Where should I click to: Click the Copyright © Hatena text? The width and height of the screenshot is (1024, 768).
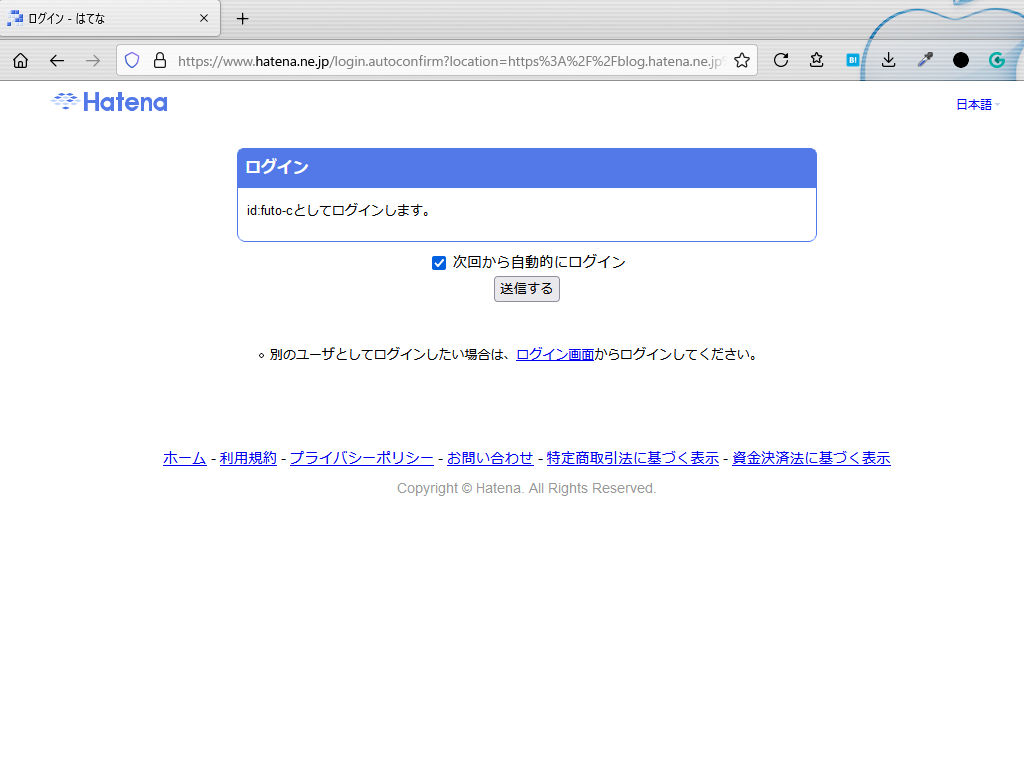[x=526, y=488]
